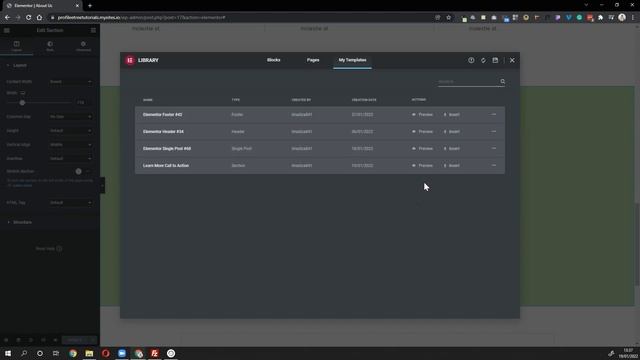
Task: Click the Elementor Footer template name
Action: pyautogui.click(x=162, y=115)
